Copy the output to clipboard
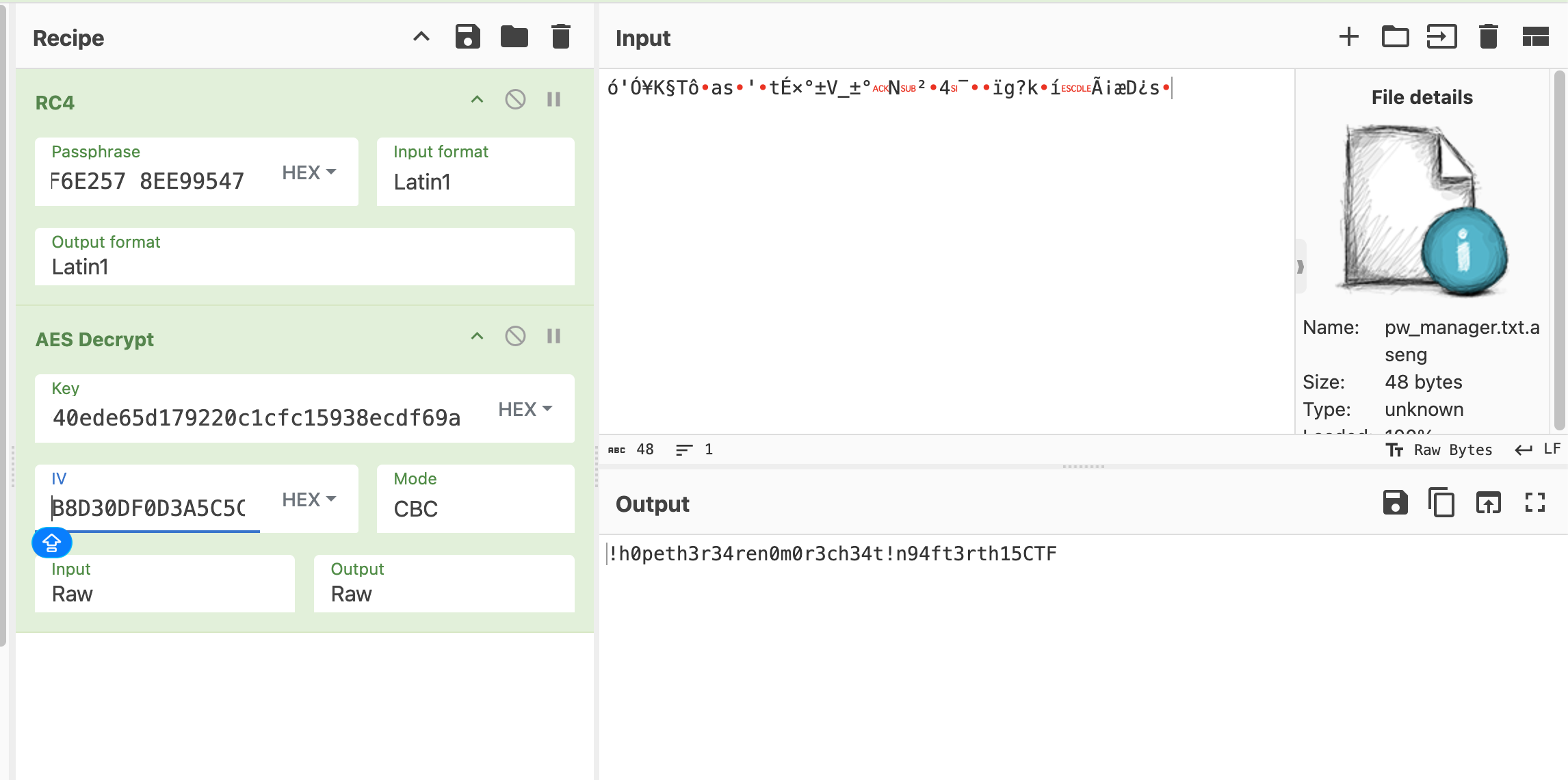This screenshot has height=780, width=1568. pos(1441,504)
